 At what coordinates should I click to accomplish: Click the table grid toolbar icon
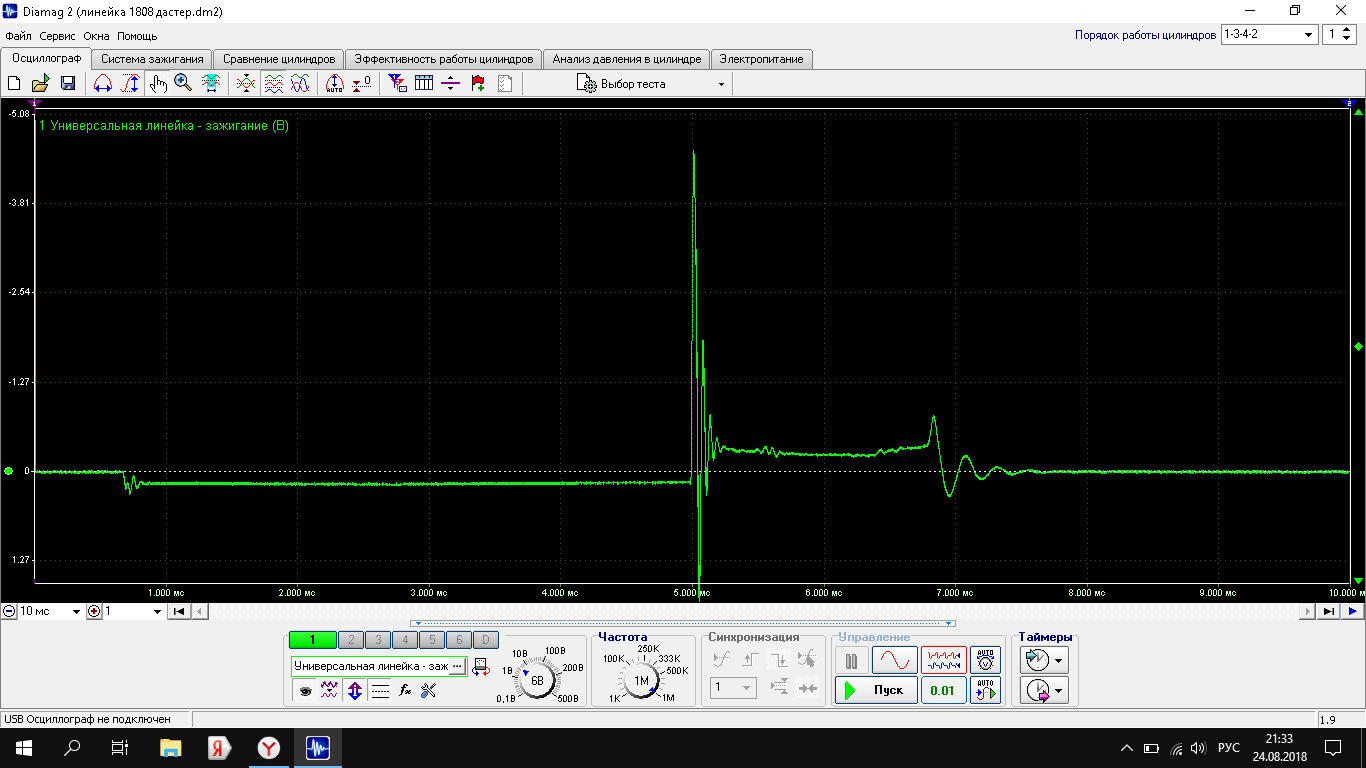[x=424, y=84]
